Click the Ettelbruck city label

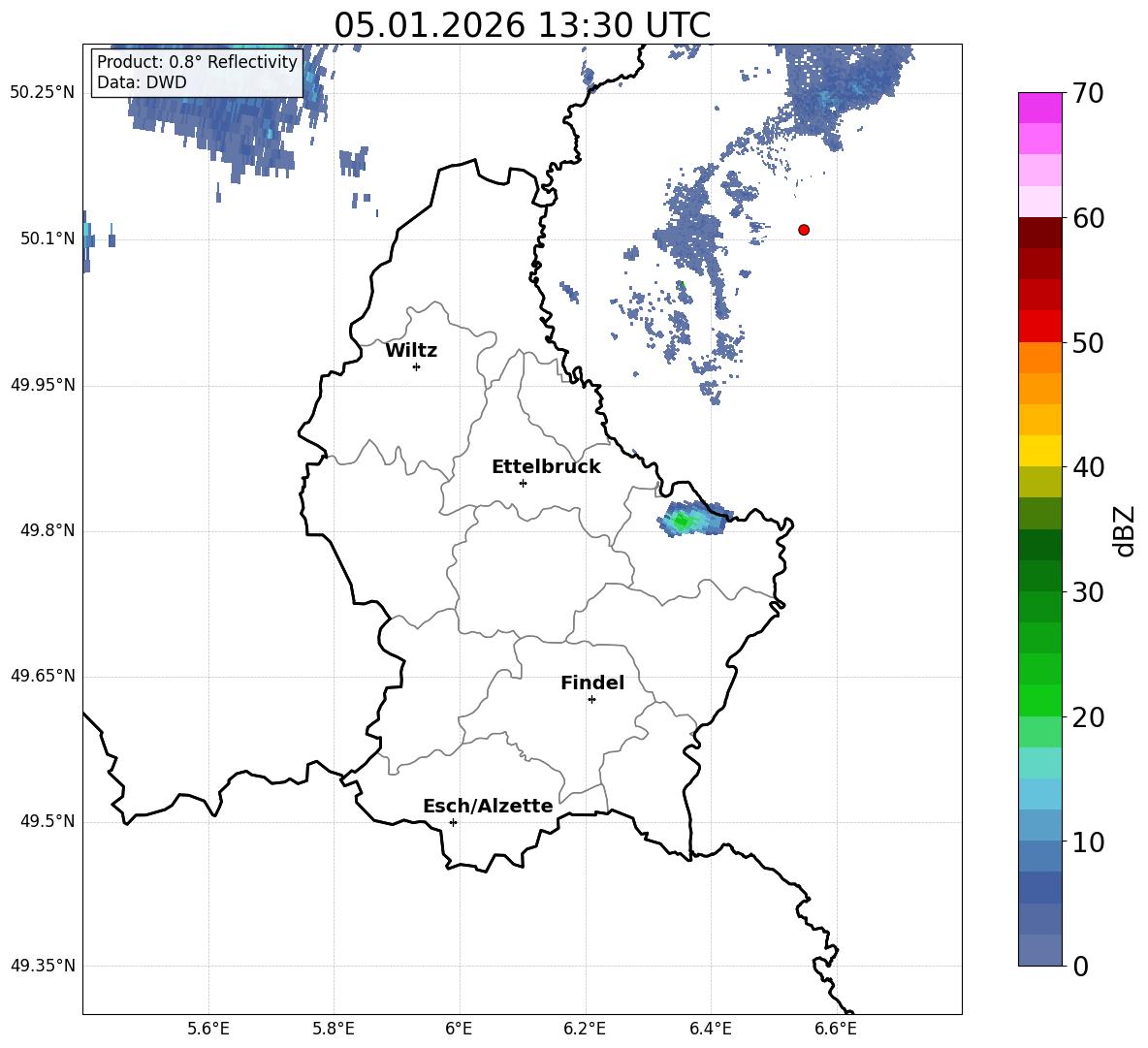[546, 467]
